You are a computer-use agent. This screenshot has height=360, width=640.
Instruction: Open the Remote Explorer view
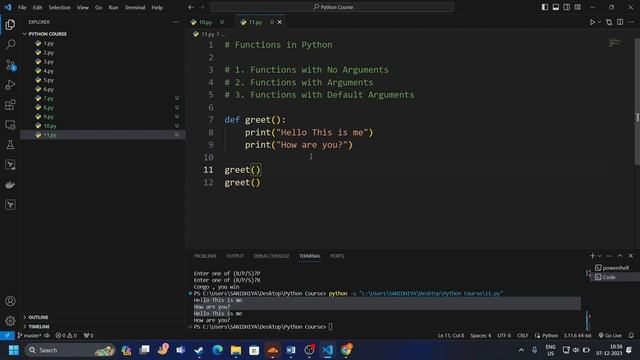coord(10,125)
